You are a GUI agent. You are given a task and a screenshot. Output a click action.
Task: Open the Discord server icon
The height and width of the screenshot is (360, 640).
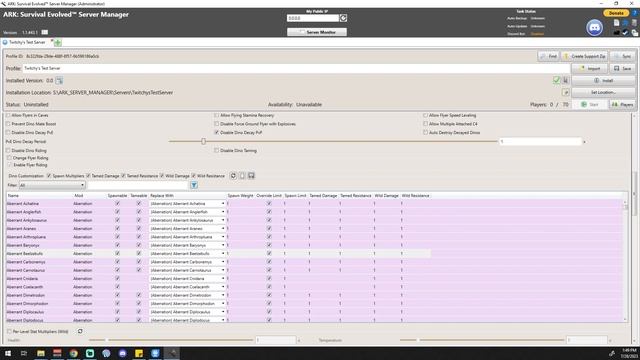[x=594, y=28]
